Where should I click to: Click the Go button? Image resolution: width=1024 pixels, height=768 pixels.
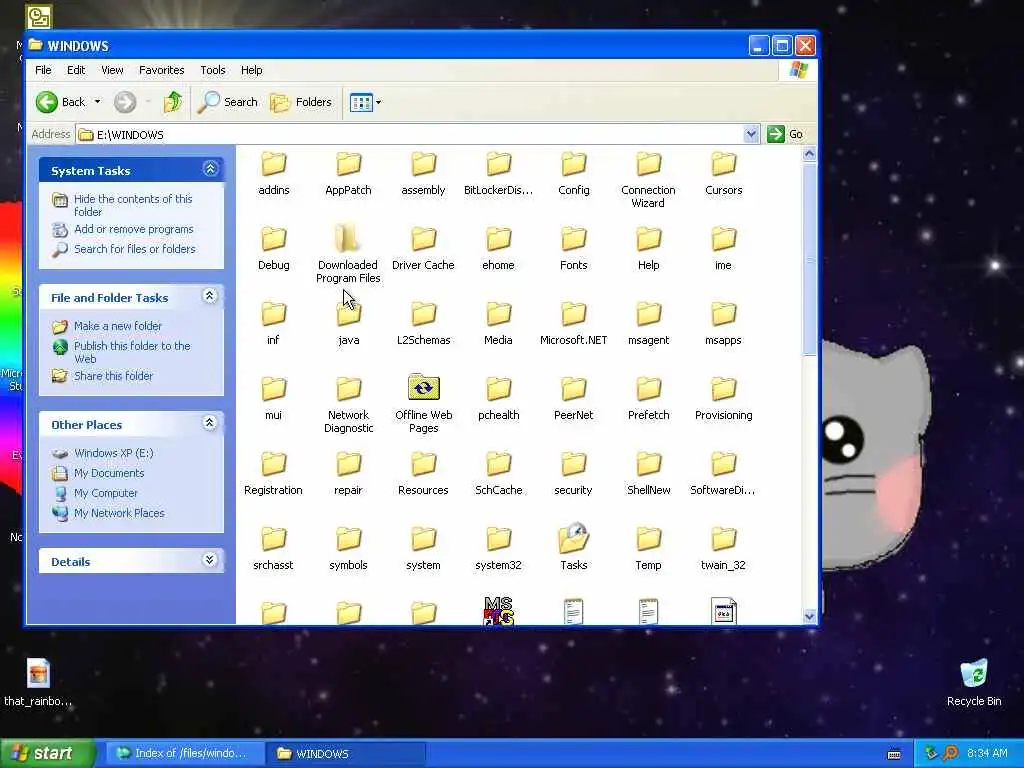click(x=786, y=134)
